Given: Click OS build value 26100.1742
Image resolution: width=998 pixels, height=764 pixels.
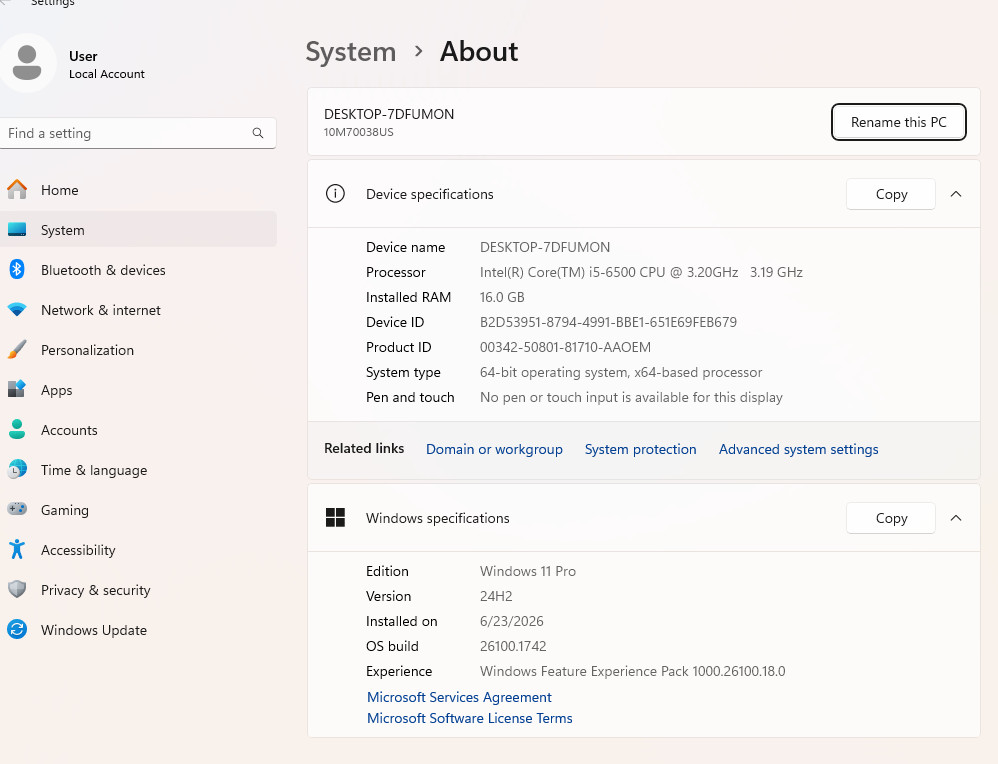Looking at the screenshot, I should point(513,646).
